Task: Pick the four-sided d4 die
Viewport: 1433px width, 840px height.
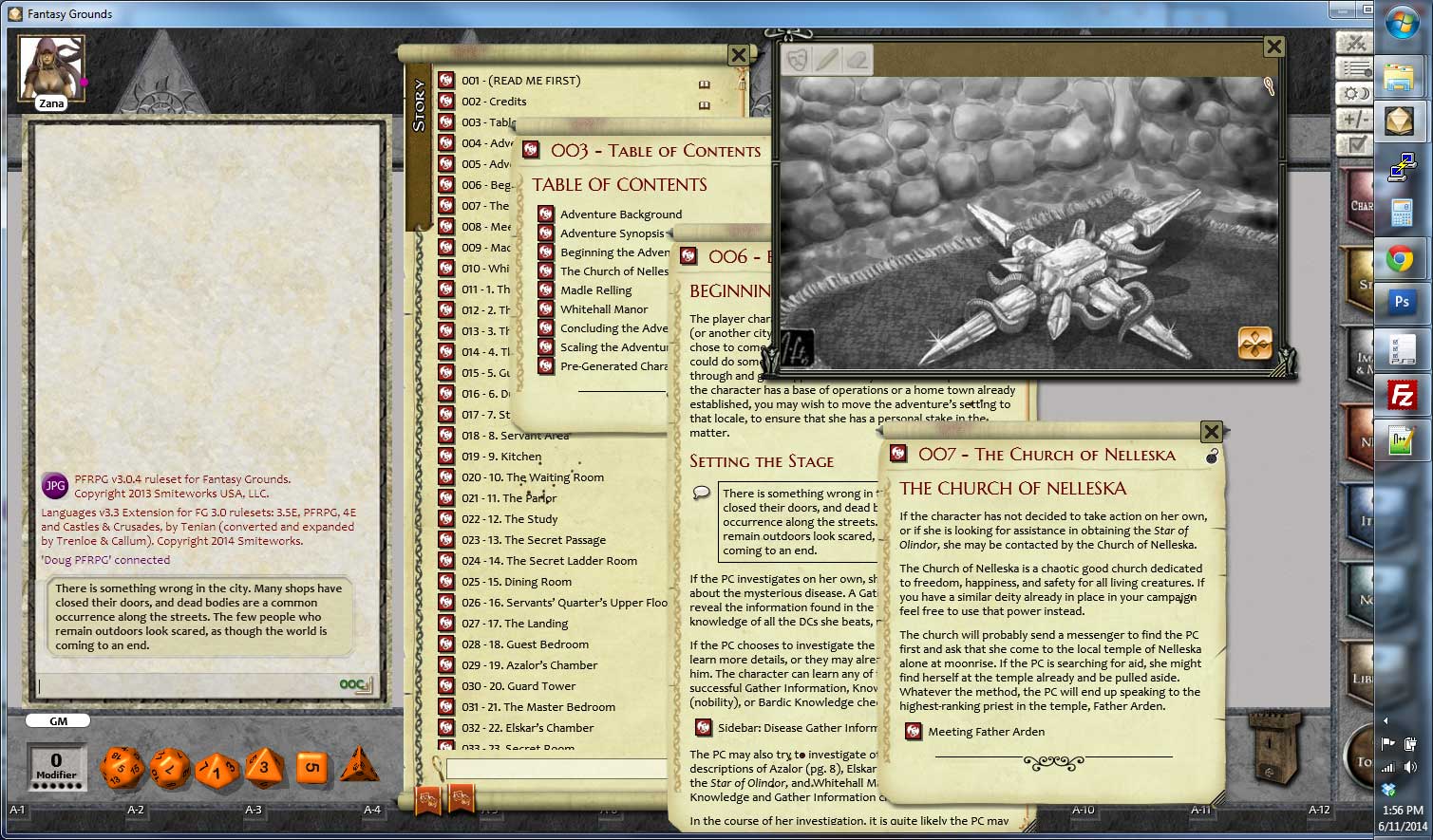Action: pos(359,765)
